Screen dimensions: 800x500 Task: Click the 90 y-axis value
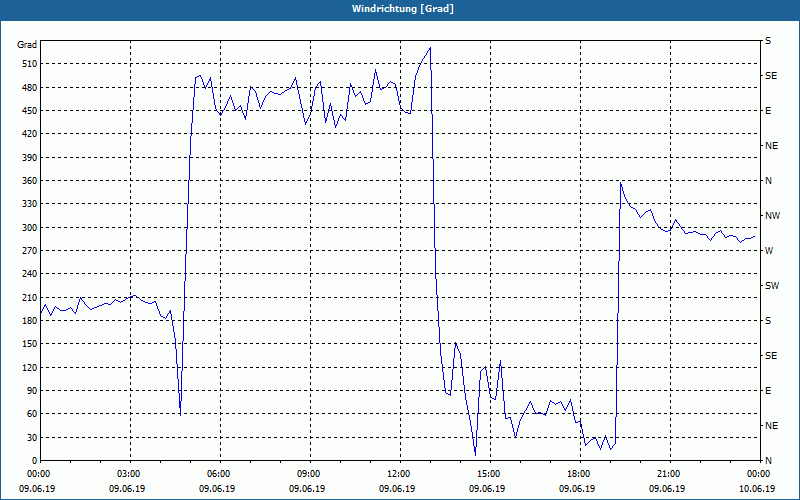pyautogui.click(x=32, y=391)
